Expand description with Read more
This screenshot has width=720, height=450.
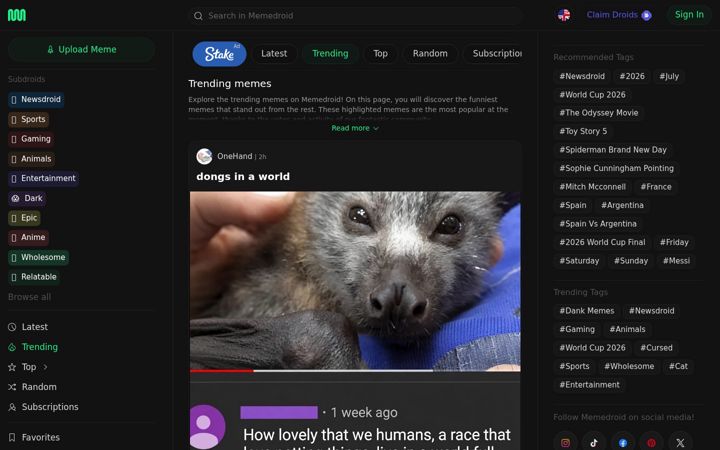coord(354,128)
